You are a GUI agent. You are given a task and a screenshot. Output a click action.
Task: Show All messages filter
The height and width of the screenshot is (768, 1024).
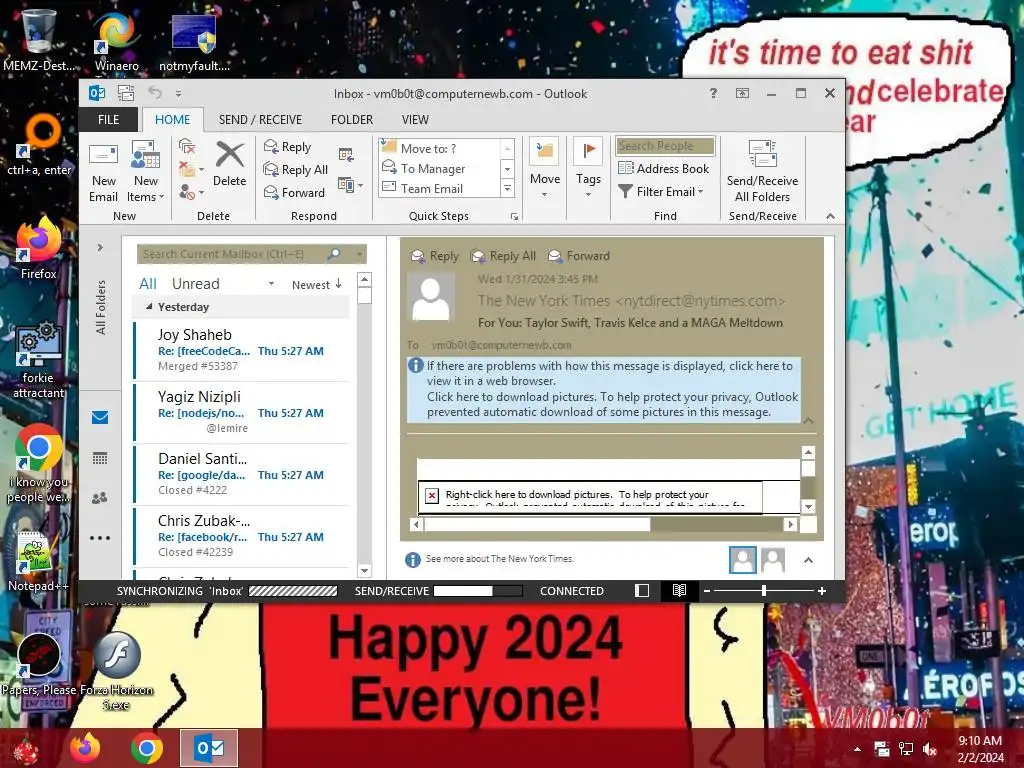pos(148,283)
